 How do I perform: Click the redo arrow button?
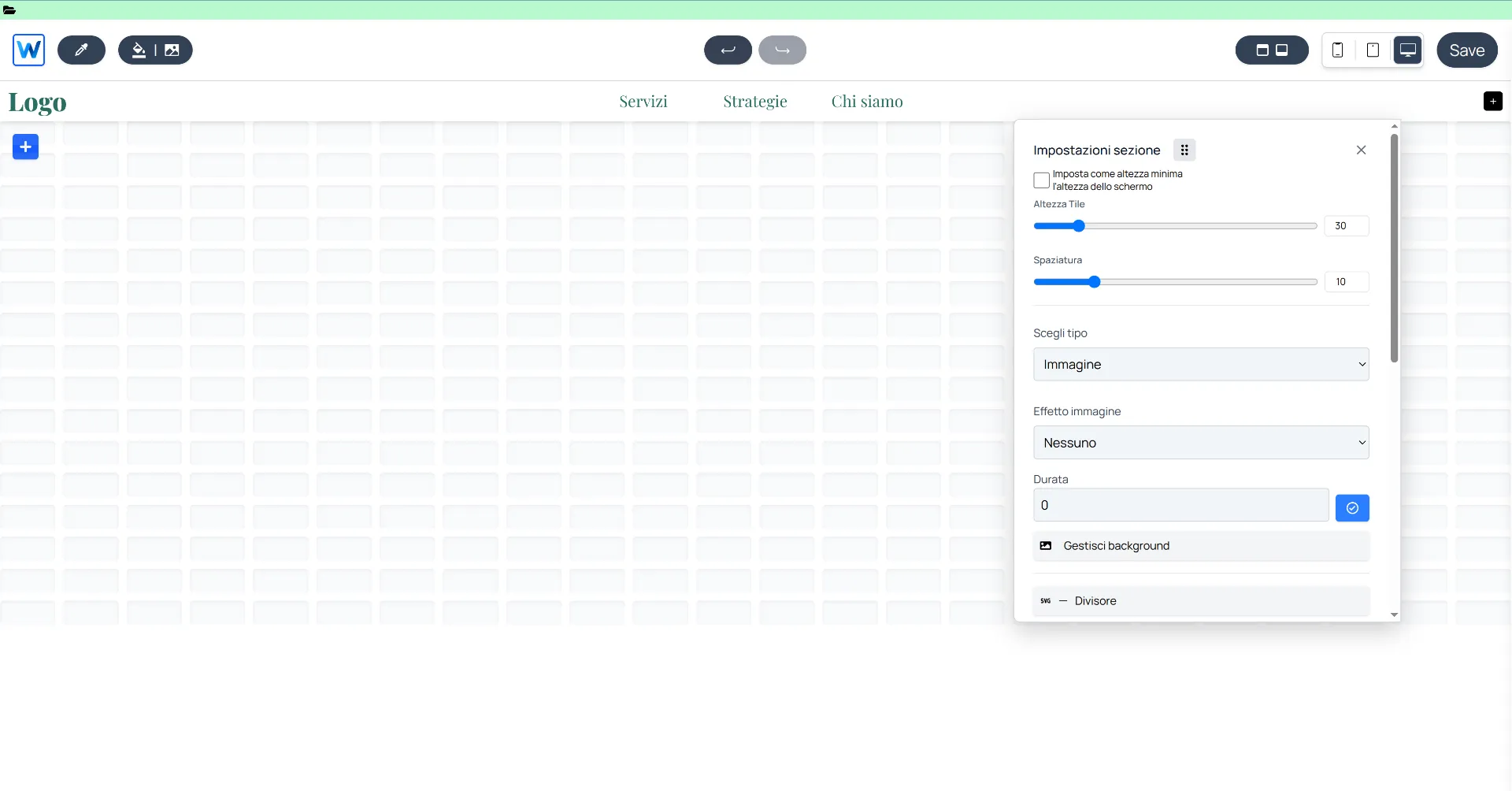pos(782,50)
